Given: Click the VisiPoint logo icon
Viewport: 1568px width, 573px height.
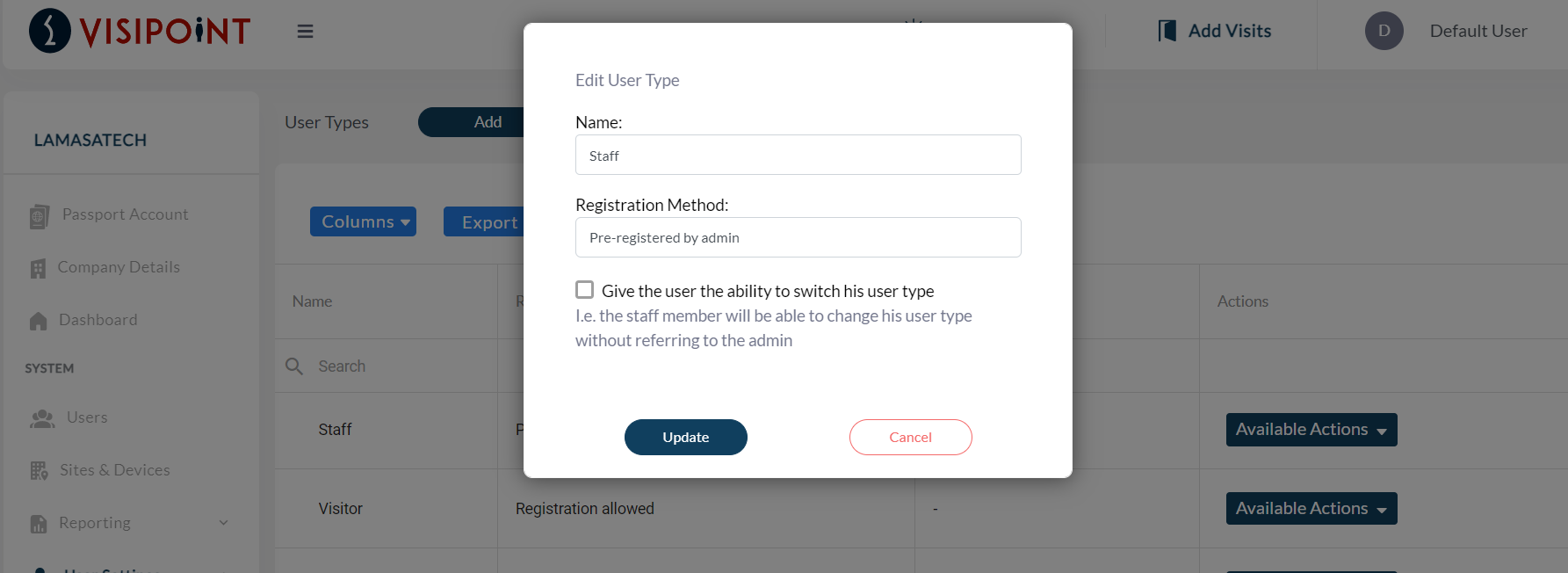Looking at the screenshot, I should pyautogui.click(x=50, y=31).
